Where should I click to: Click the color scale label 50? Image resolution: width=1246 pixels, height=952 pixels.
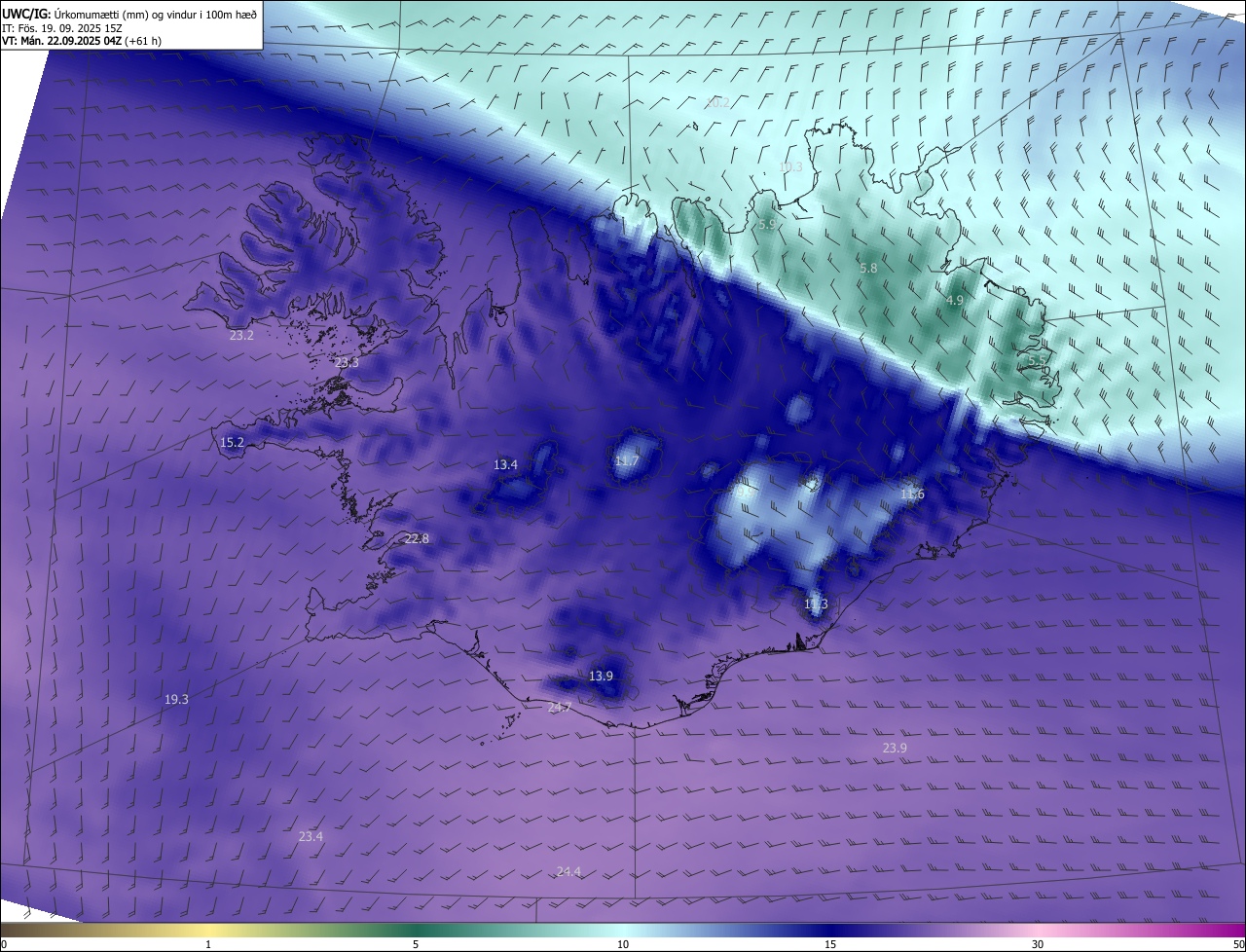tap(1238, 944)
